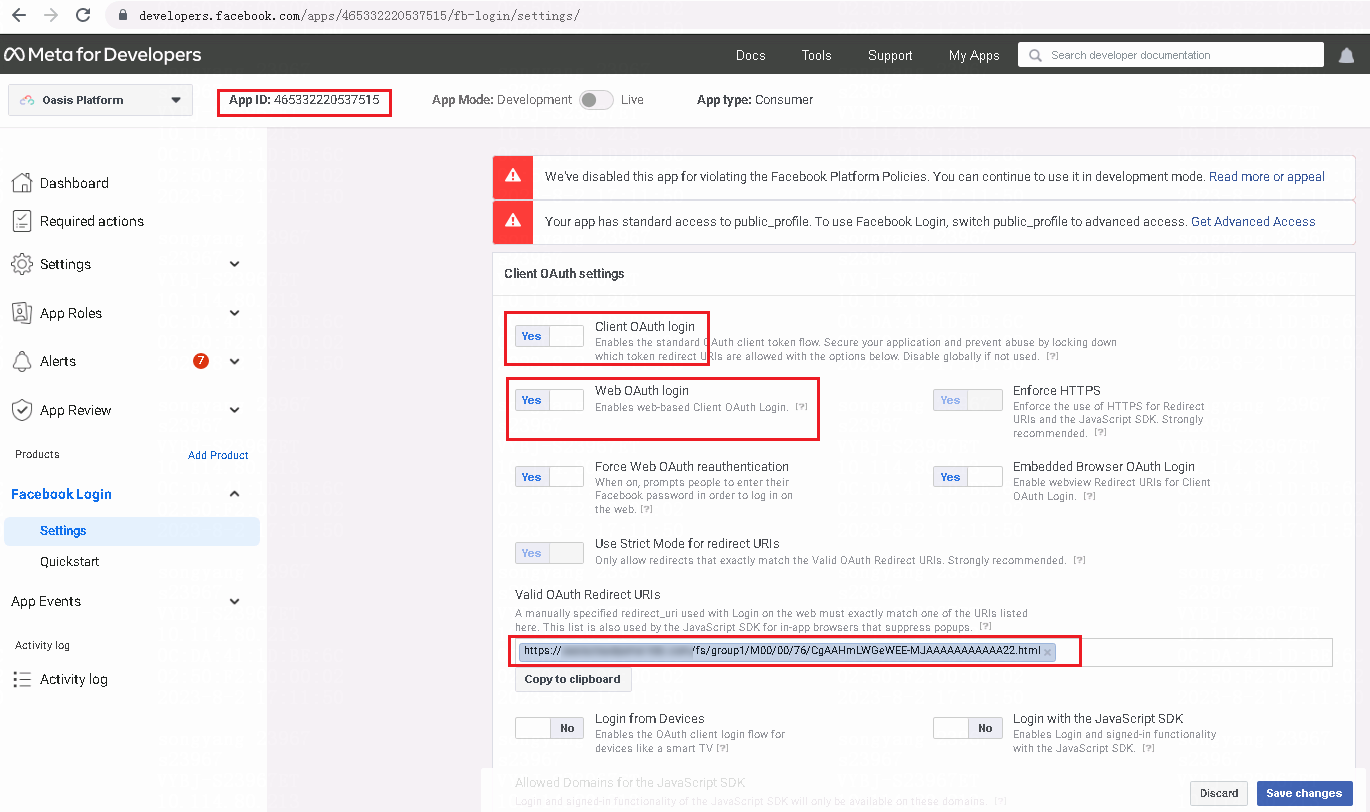Open the Docs menu
The image size is (1370, 812).
tap(750, 55)
